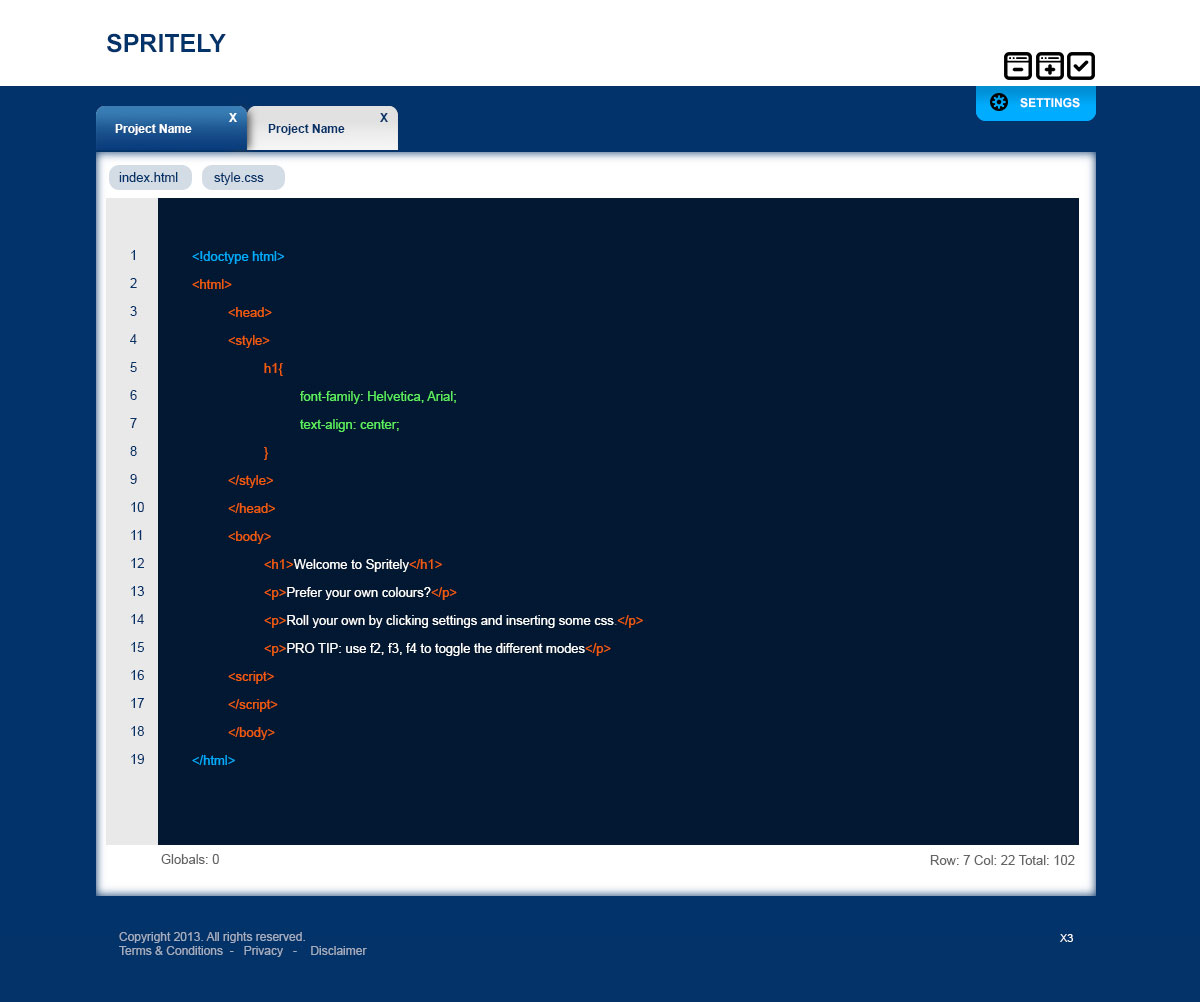1200x1002 pixels.
Task: Click line number 15 in the gutter
Action: click(137, 648)
